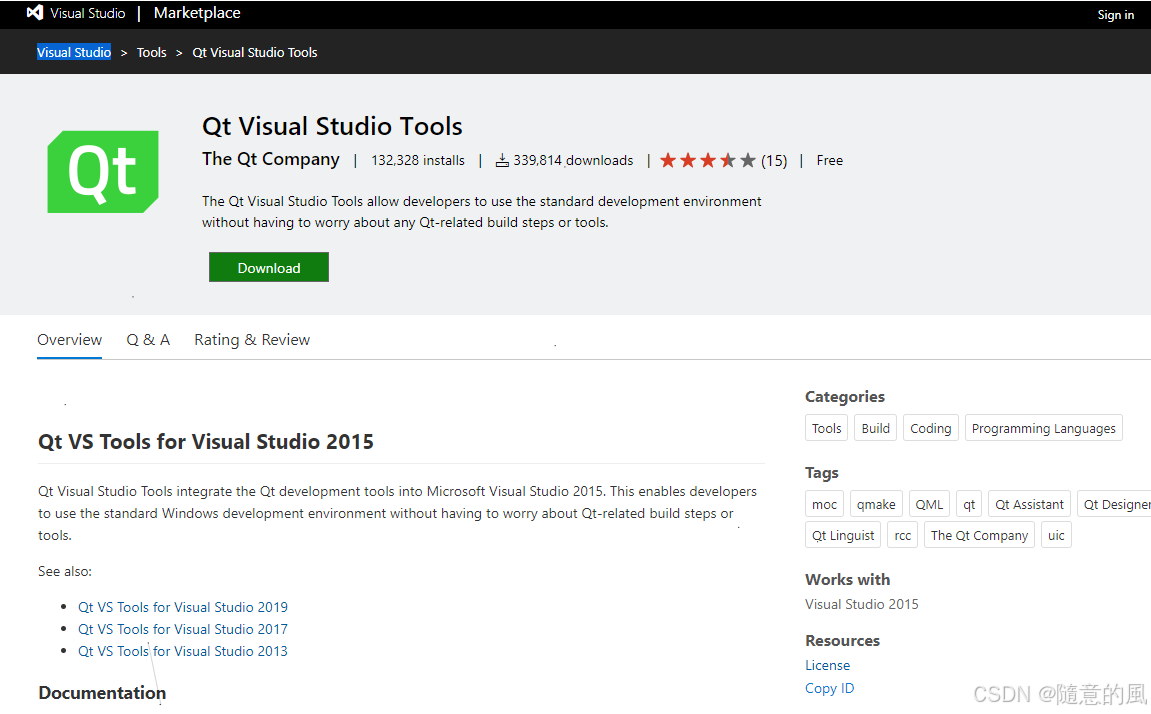
Task: Click the Resources heading
Action: pyautogui.click(x=842, y=641)
